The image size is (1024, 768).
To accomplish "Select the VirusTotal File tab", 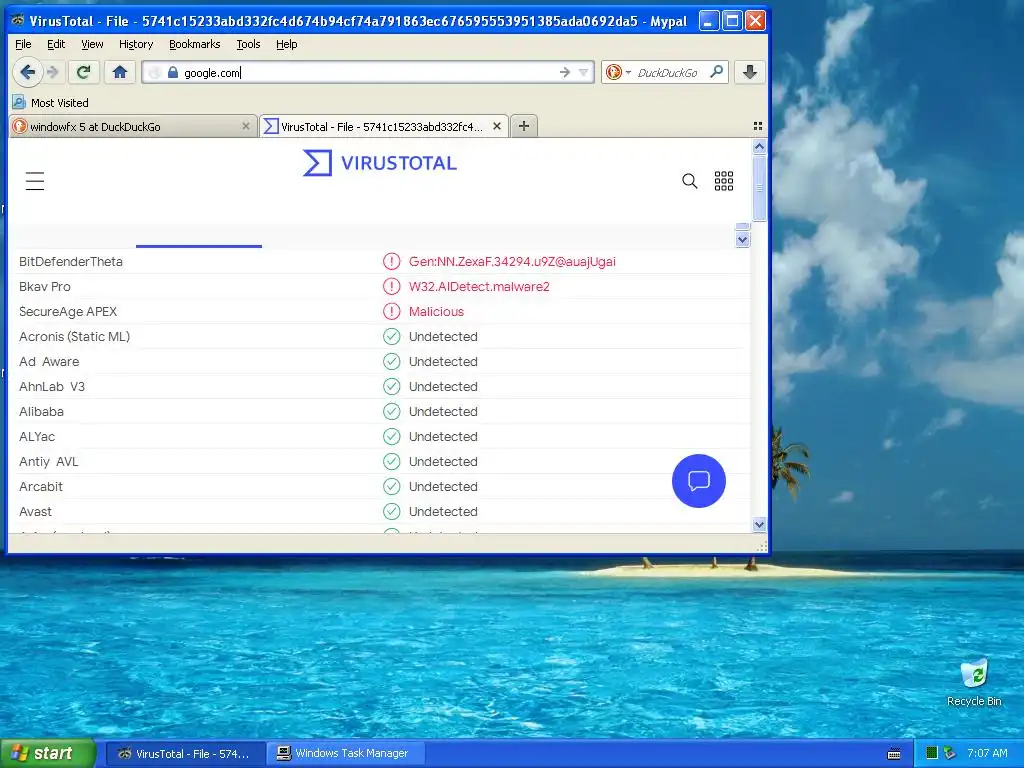I will click(x=383, y=127).
